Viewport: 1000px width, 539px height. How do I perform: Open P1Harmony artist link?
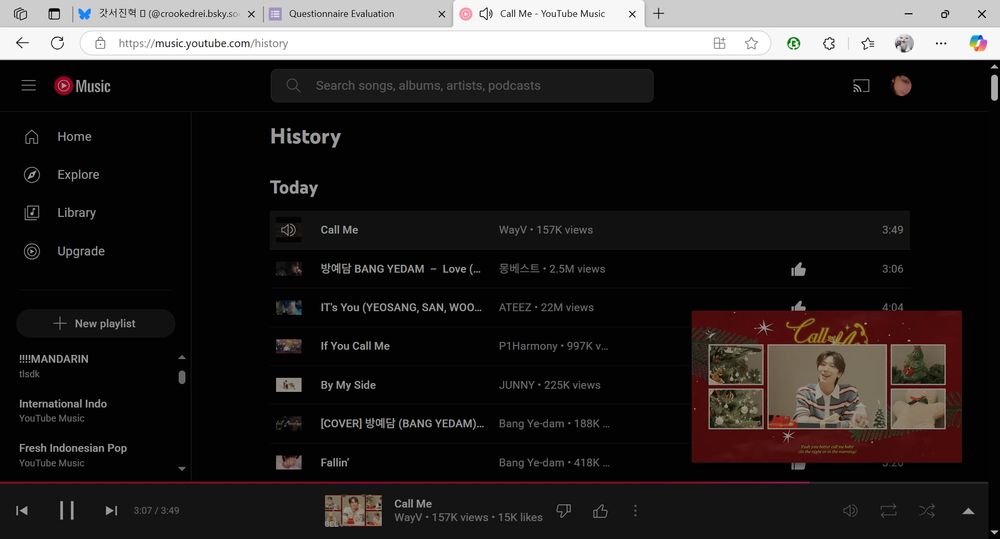[x=528, y=346]
